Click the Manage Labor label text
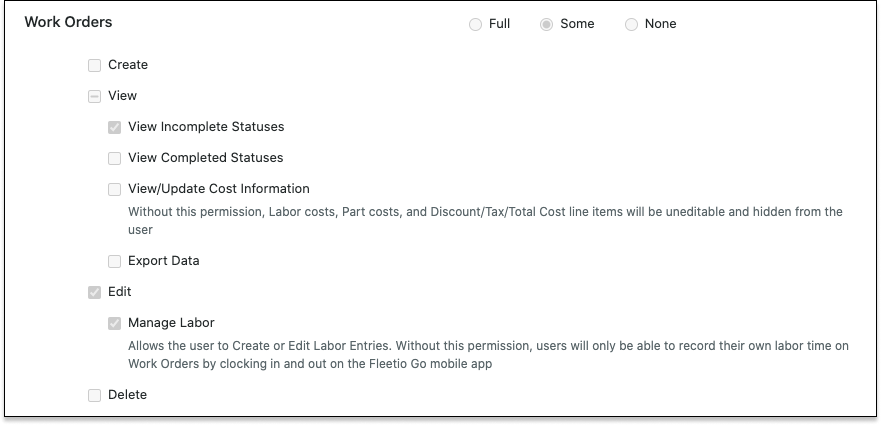This screenshot has width=881, height=425. pos(171,323)
